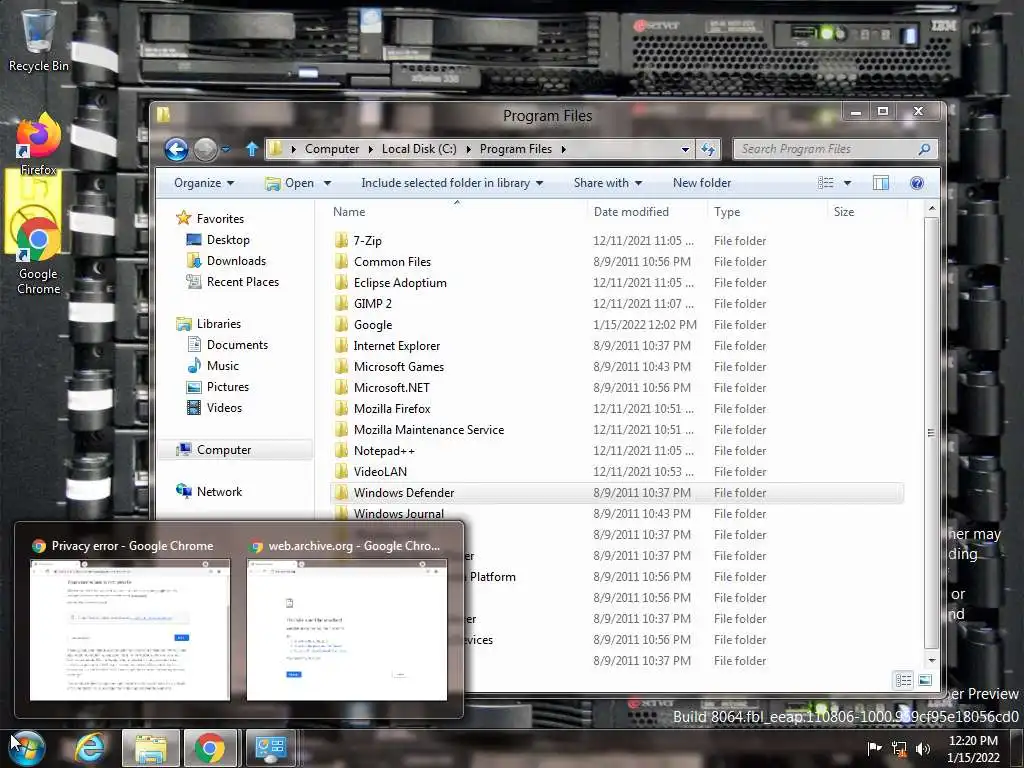Screen dimensions: 1024x768
Task: Select the 7-Zip folder icon
Action: point(341,240)
